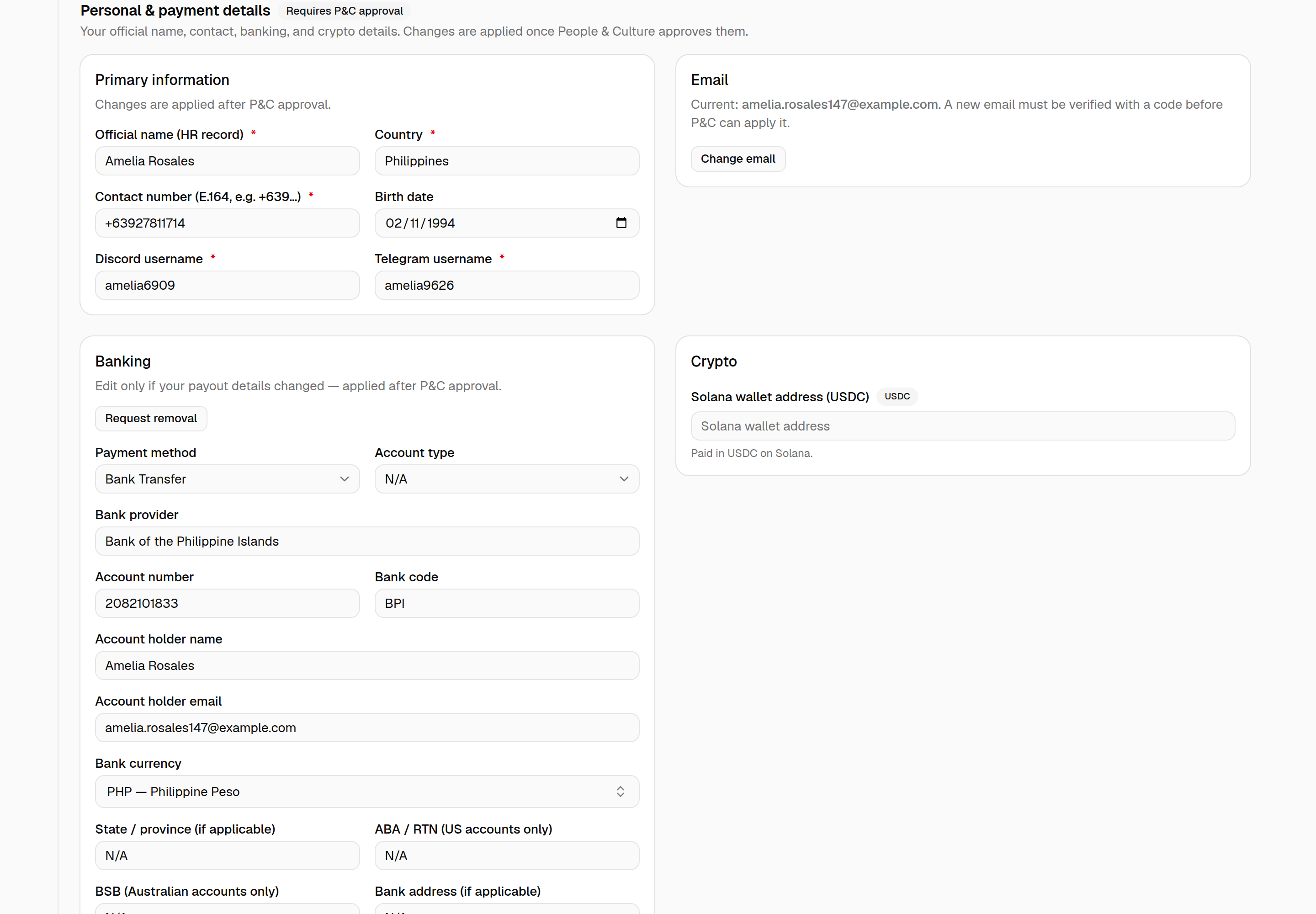Click the Solana wallet address field
1316x914 pixels.
coord(963,426)
